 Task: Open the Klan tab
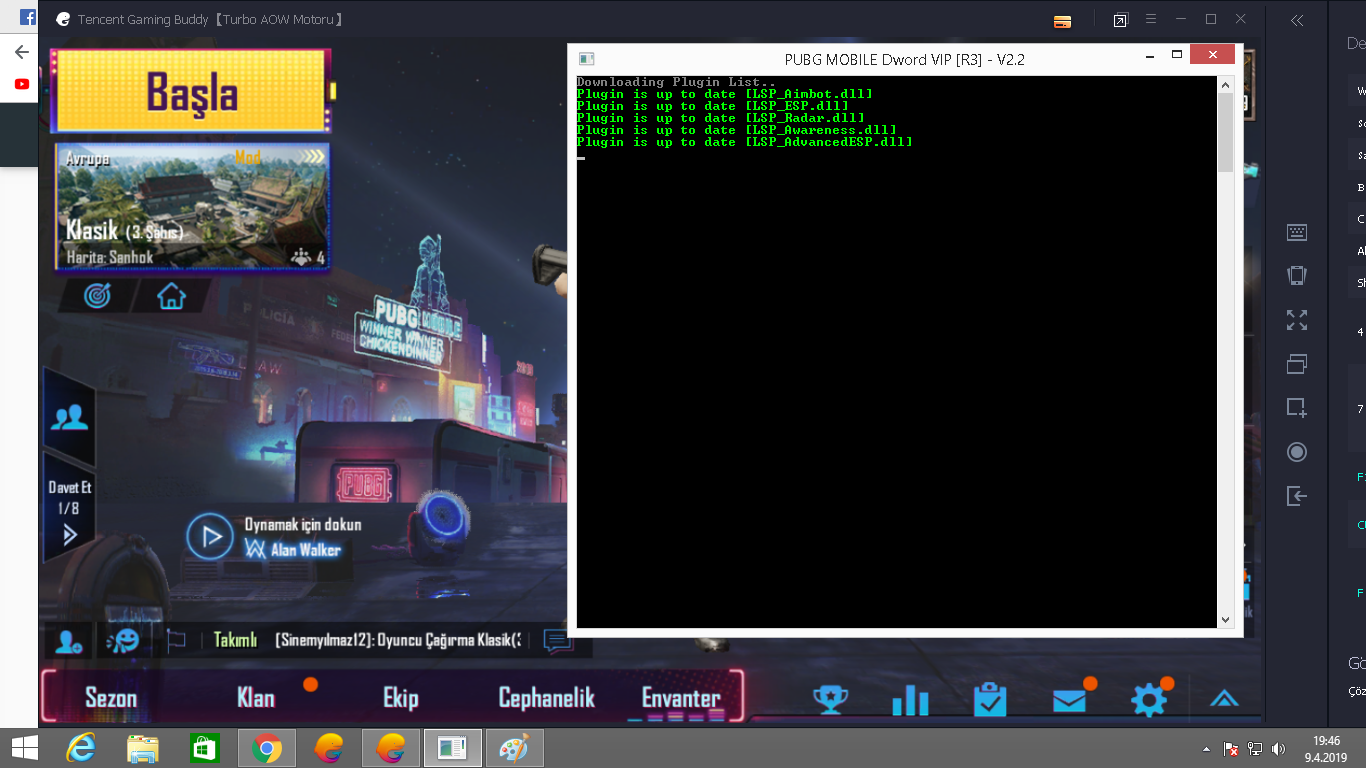tap(256, 697)
